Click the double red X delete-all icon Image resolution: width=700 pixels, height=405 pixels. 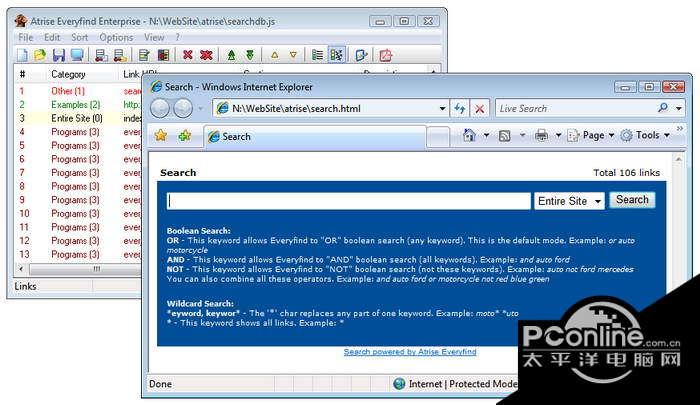[206, 55]
